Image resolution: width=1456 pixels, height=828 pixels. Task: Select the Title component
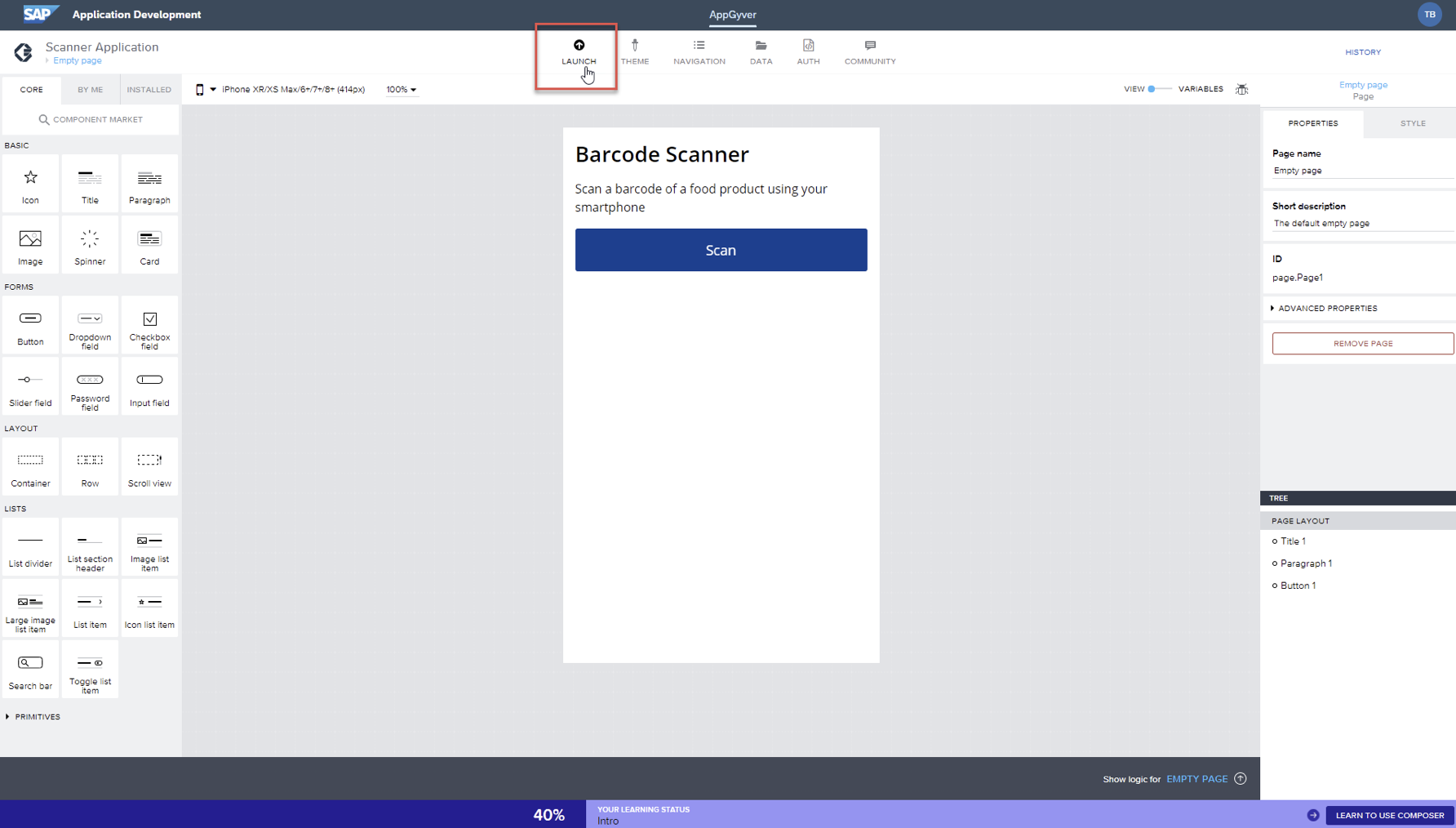pos(90,185)
